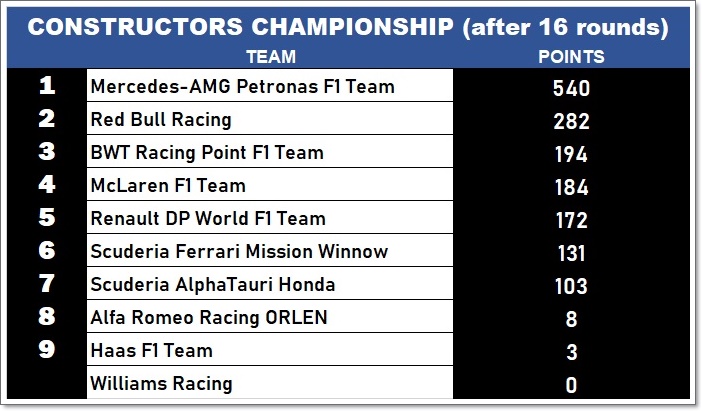Click the Mercedes-AMG Petronas F1 Team cell
The height and width of the screenshot is (411, 702).
270,85
